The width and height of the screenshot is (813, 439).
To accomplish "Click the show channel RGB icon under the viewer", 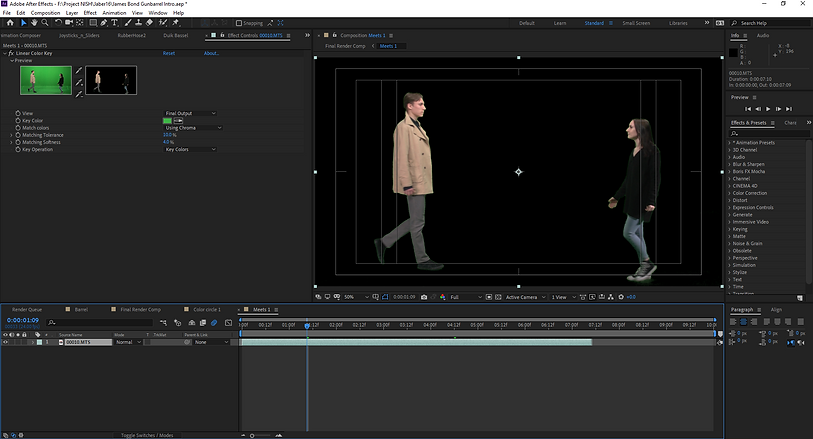I will pyautogui.click(x=442, y=297).
